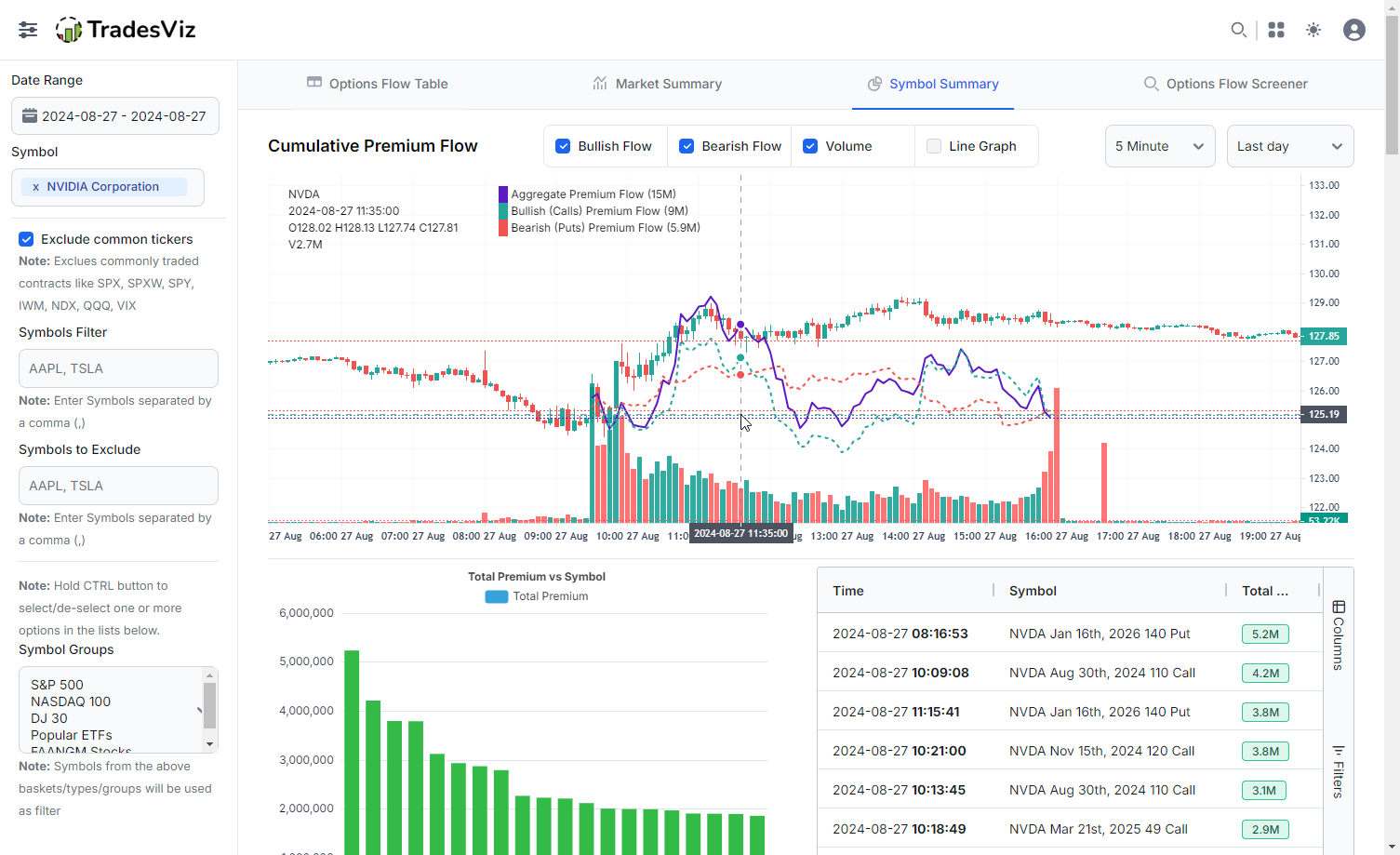The width and height of the screenshot is (1400, 855).
Task: Click the Symbol Groups list scrollbar
Action: [209, 705]
